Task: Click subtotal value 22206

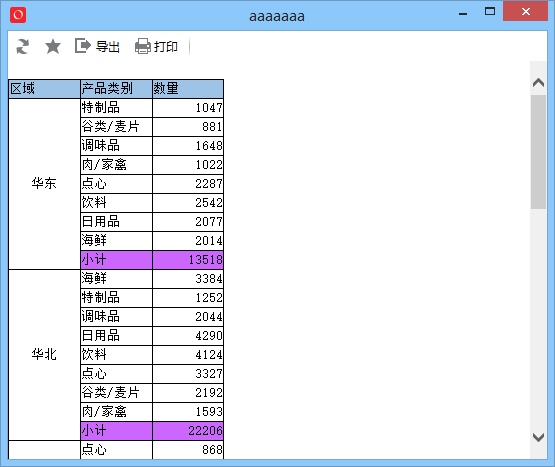Action: 188,431
